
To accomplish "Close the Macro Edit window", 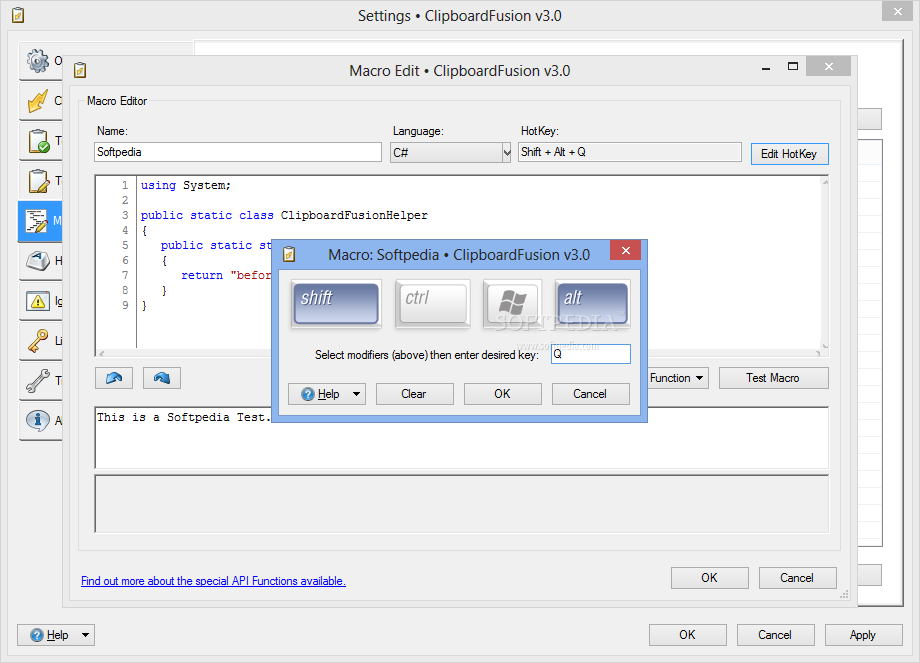I will [x=828, y=67].
